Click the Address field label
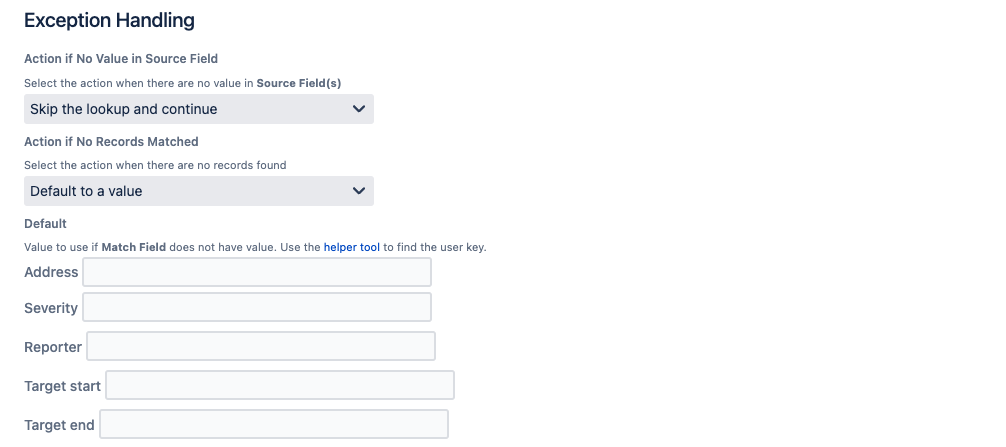This screenshot has width=1006, height=447. [51, 272]
